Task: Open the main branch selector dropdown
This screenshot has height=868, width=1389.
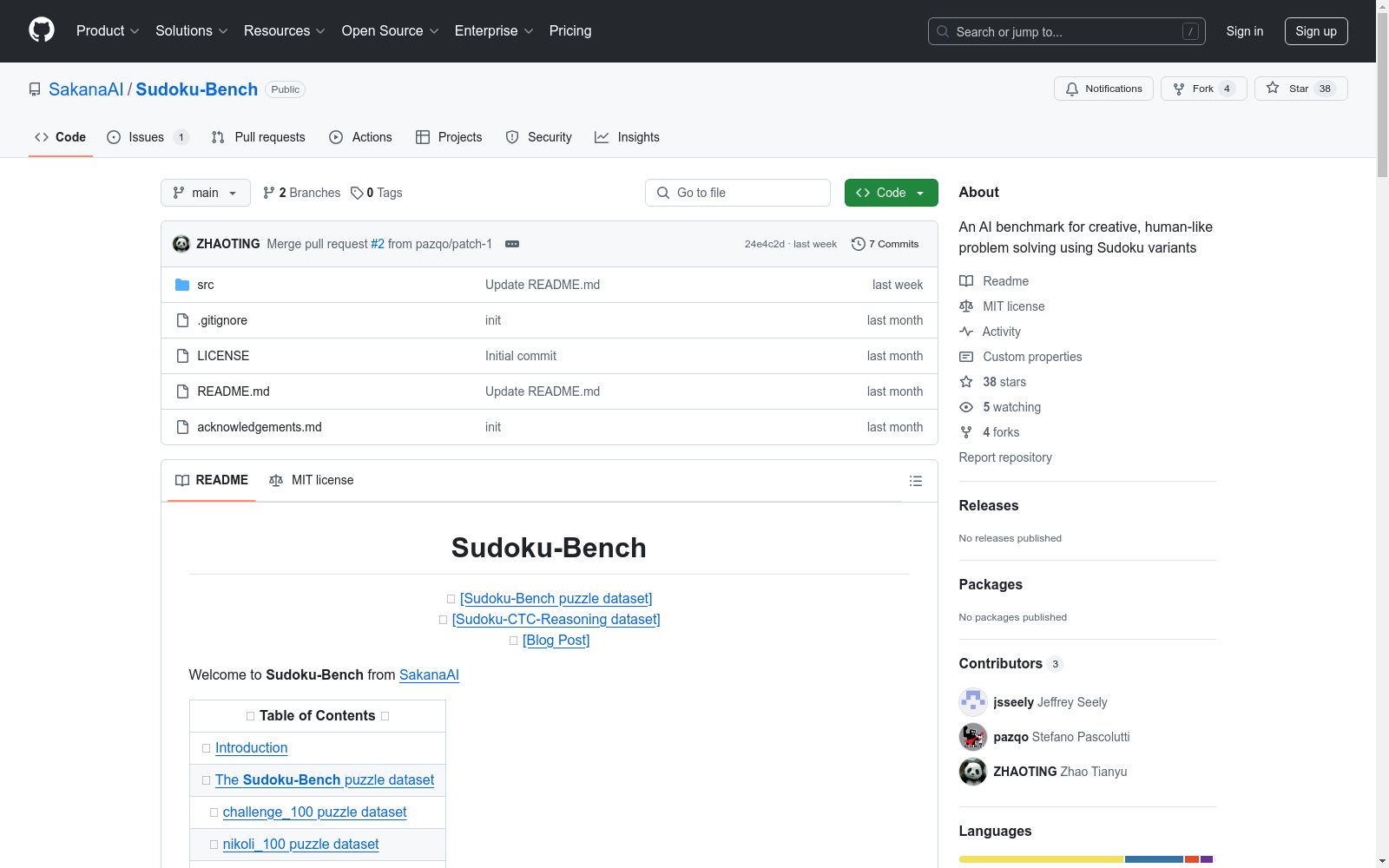Action: [x=206, y=193]
